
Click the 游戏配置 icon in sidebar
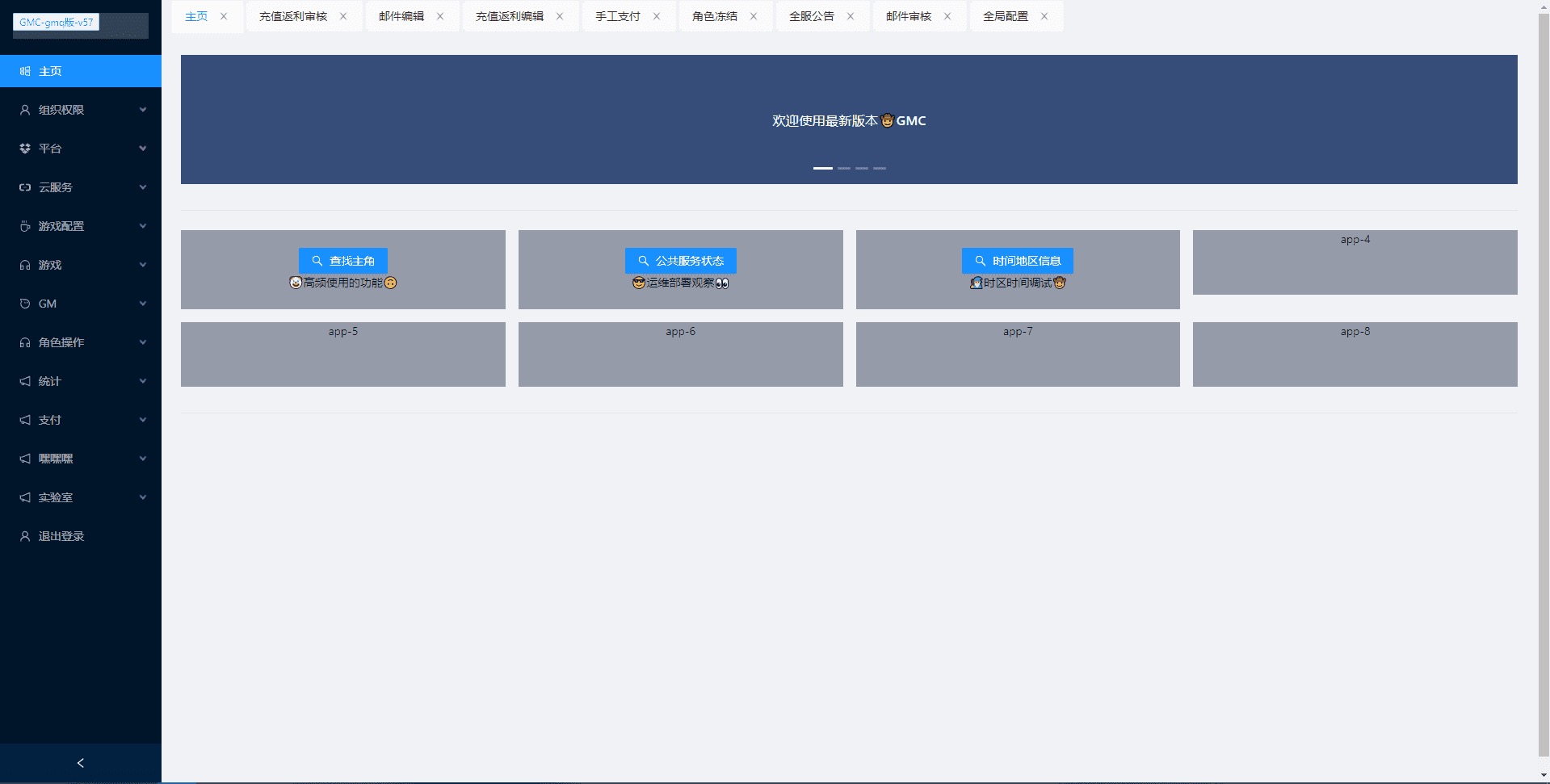click(x=25, y=226)
